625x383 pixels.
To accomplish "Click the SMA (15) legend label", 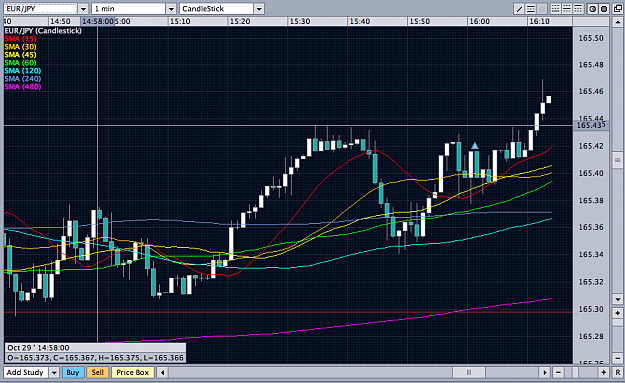I will [x=20, y=39].
